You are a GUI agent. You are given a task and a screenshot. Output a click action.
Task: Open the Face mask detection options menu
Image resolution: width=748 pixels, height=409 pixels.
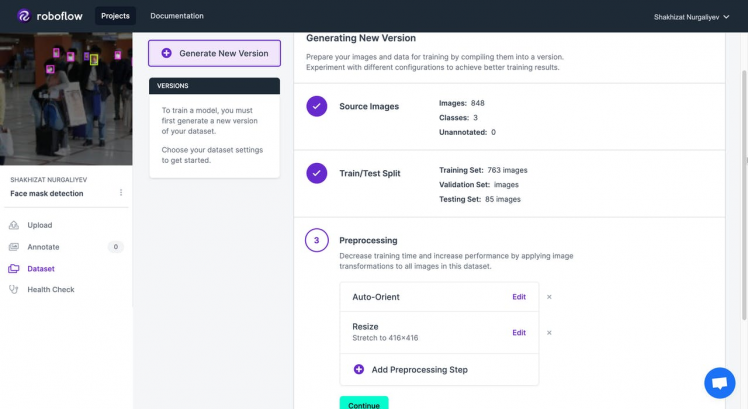121,193
